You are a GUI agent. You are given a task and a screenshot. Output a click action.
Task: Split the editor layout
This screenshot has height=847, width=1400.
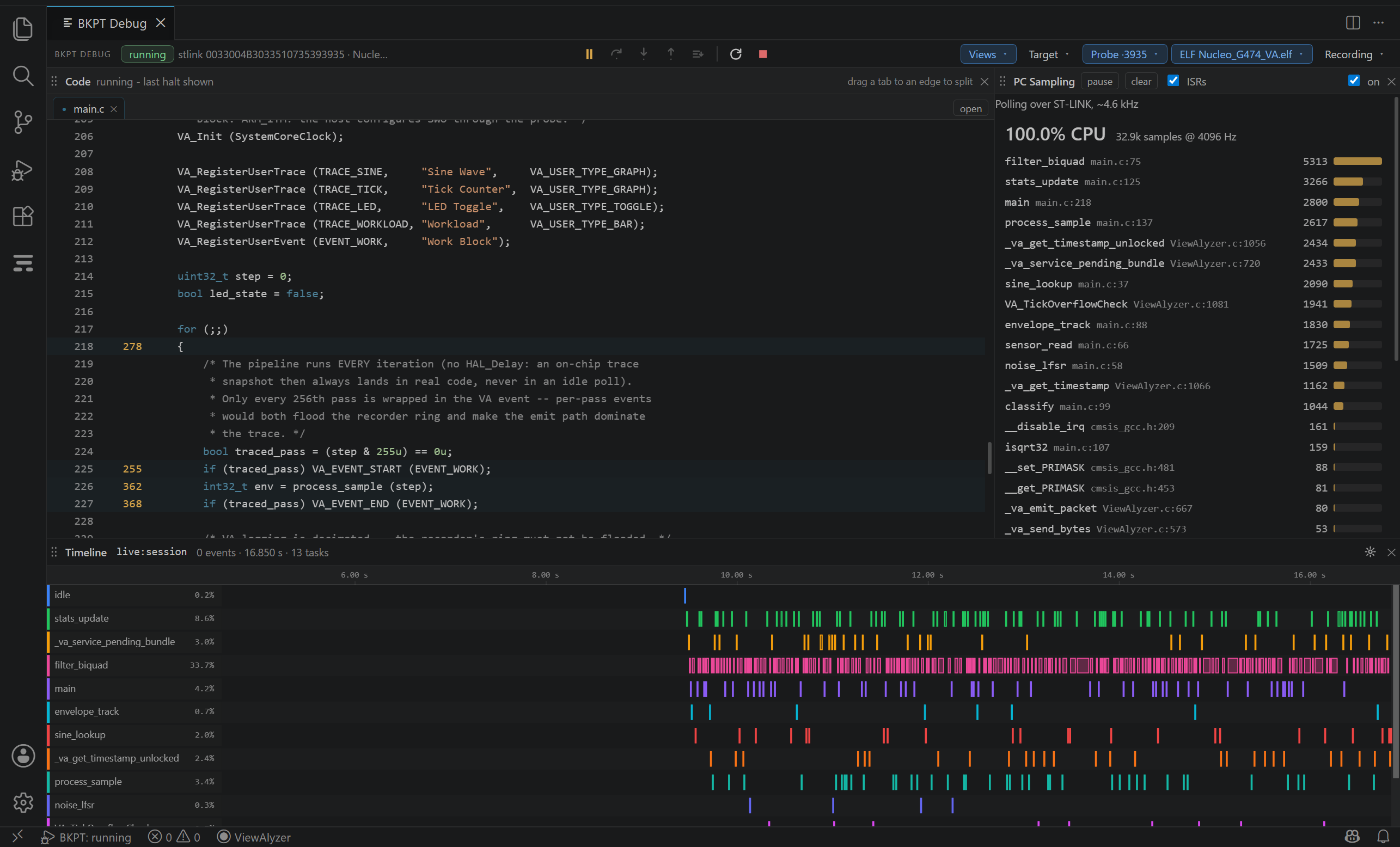click(x=1353, y=23)
